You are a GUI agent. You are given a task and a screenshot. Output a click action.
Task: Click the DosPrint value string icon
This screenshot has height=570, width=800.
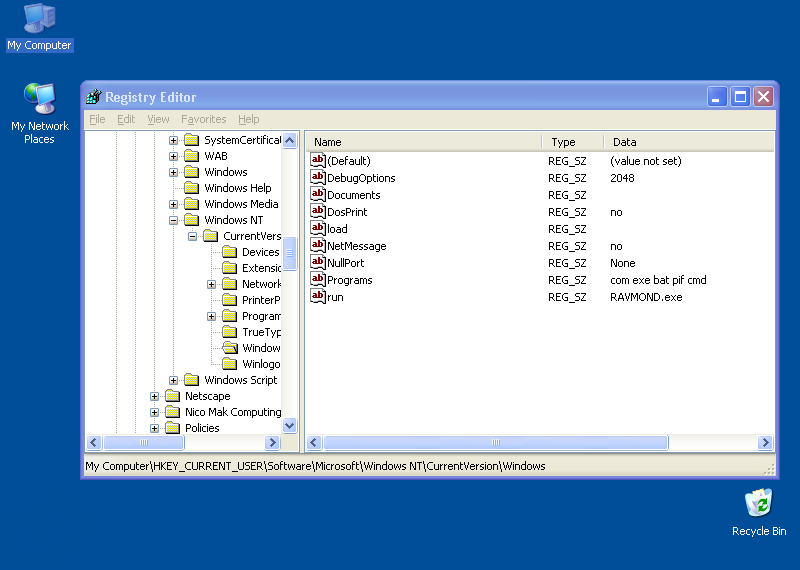[318, 212]
